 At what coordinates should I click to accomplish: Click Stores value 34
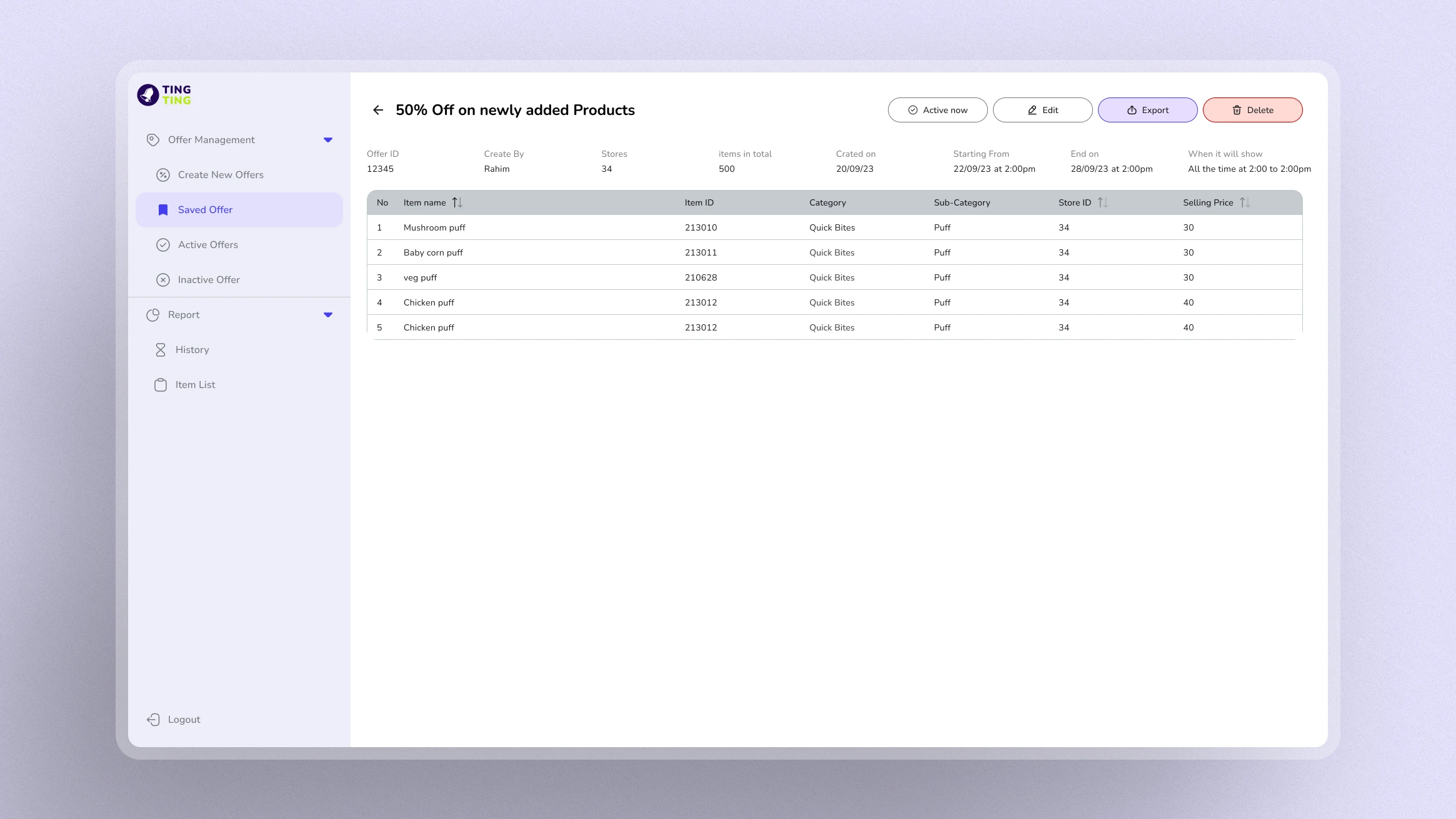click(x=606, y=169)
